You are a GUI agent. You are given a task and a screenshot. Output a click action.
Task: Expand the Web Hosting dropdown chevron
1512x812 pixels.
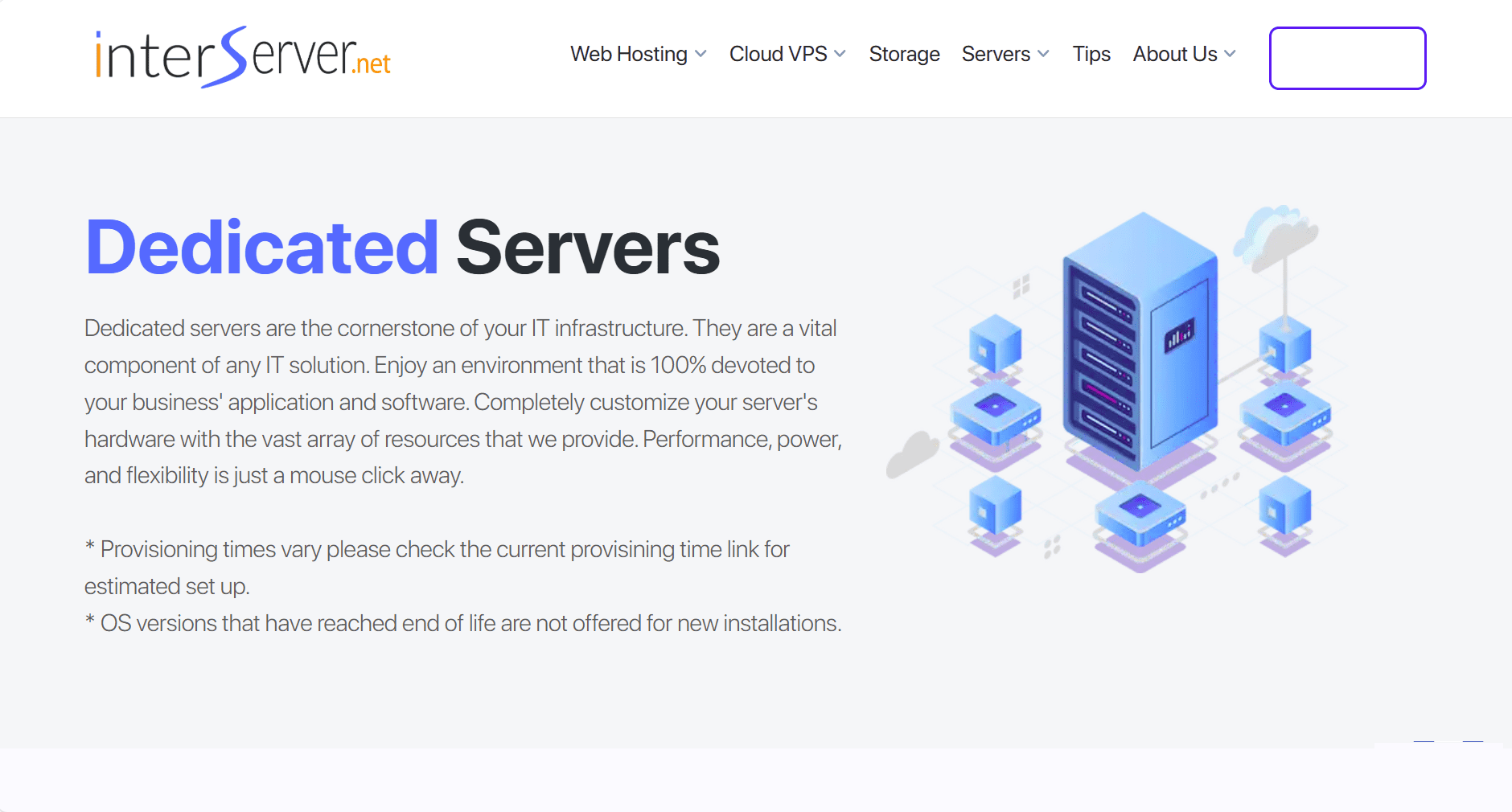click(701, 54)
